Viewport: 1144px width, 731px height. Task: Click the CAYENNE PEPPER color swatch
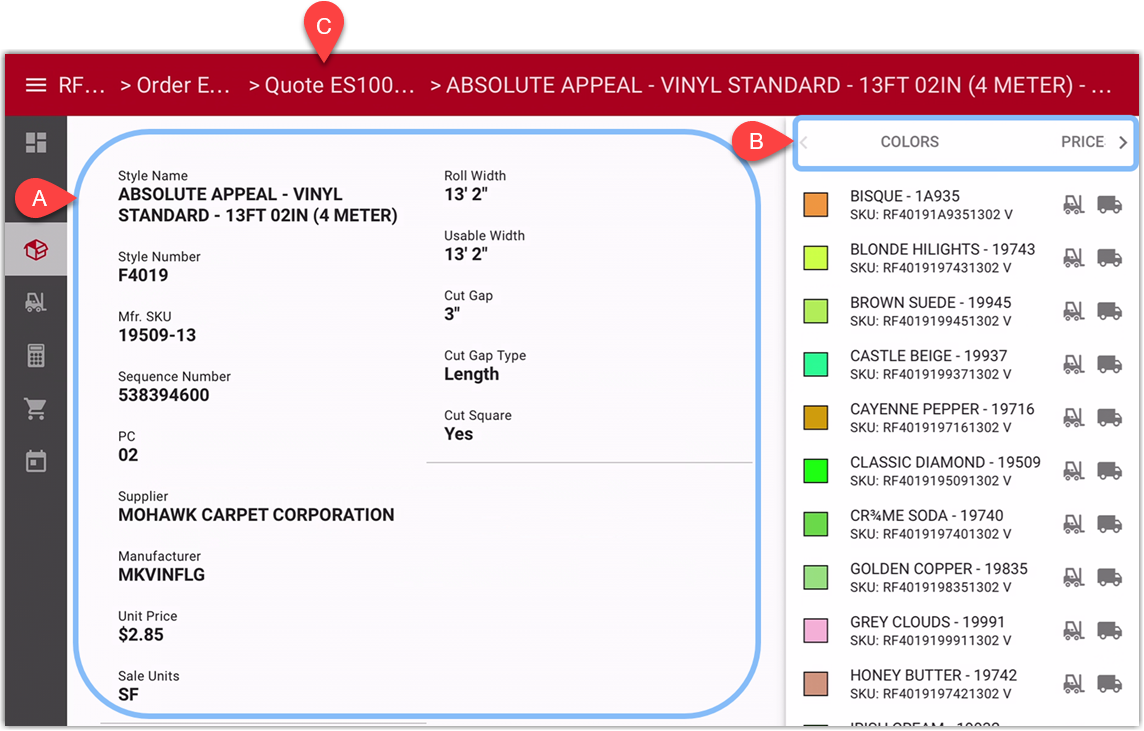pyautogui.click(x=815, y=417)
